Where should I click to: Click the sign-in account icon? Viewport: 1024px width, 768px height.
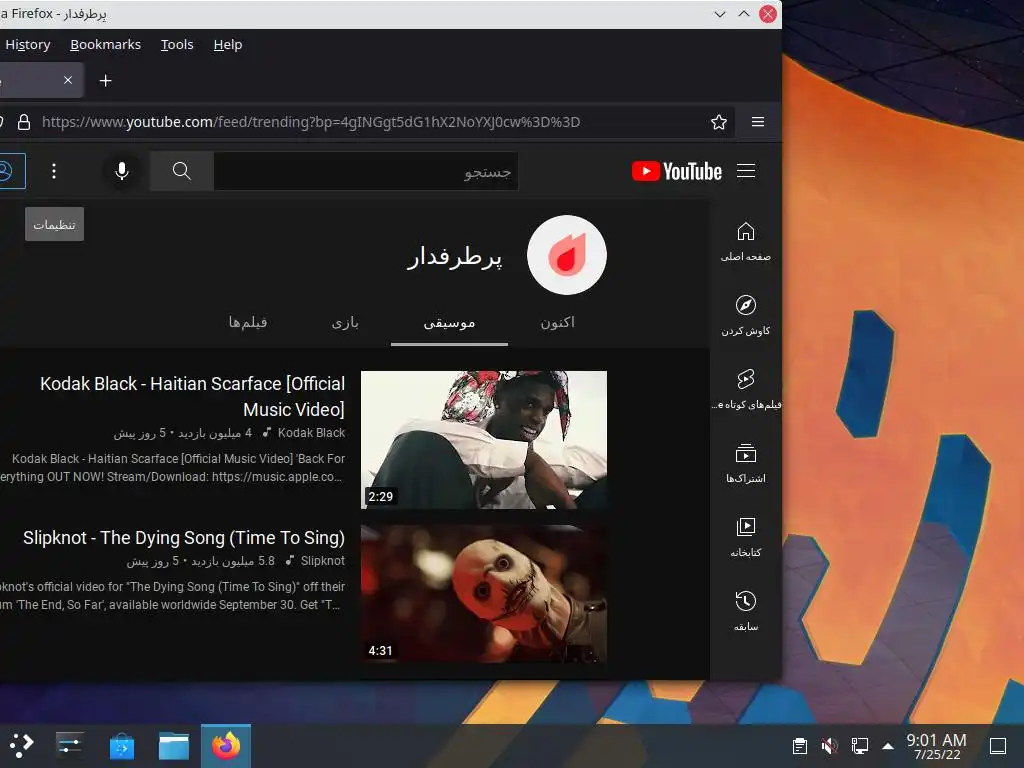point(8,171)
